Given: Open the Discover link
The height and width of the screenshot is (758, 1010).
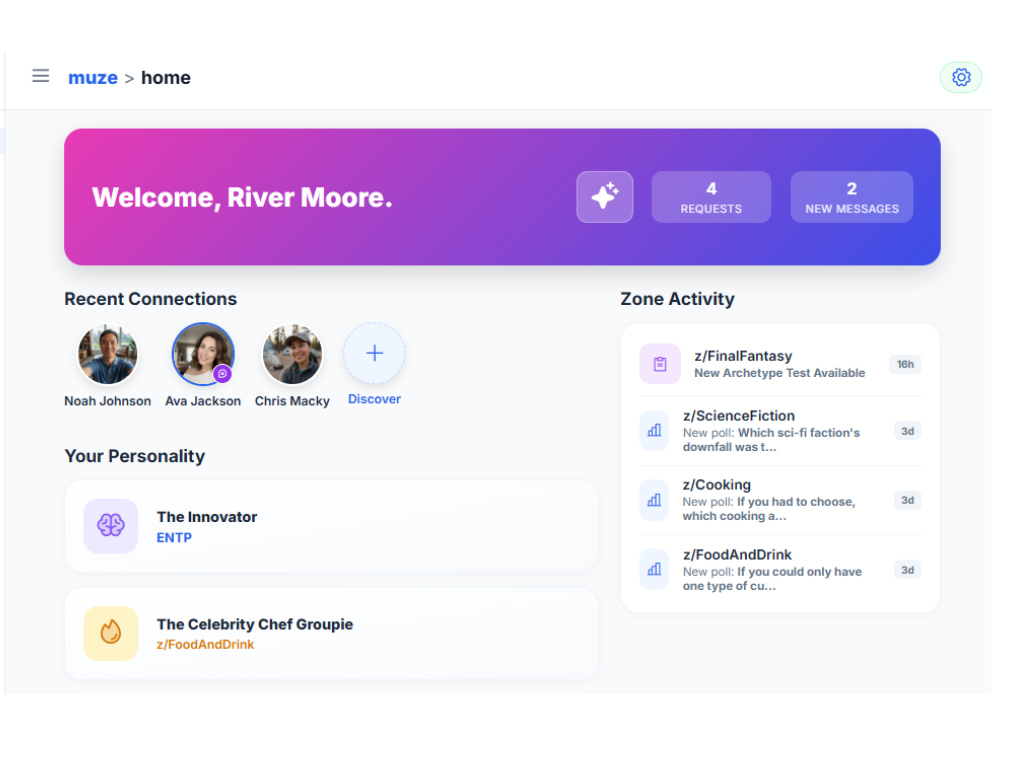Looking at the screenshot, I should coord(373,398).
